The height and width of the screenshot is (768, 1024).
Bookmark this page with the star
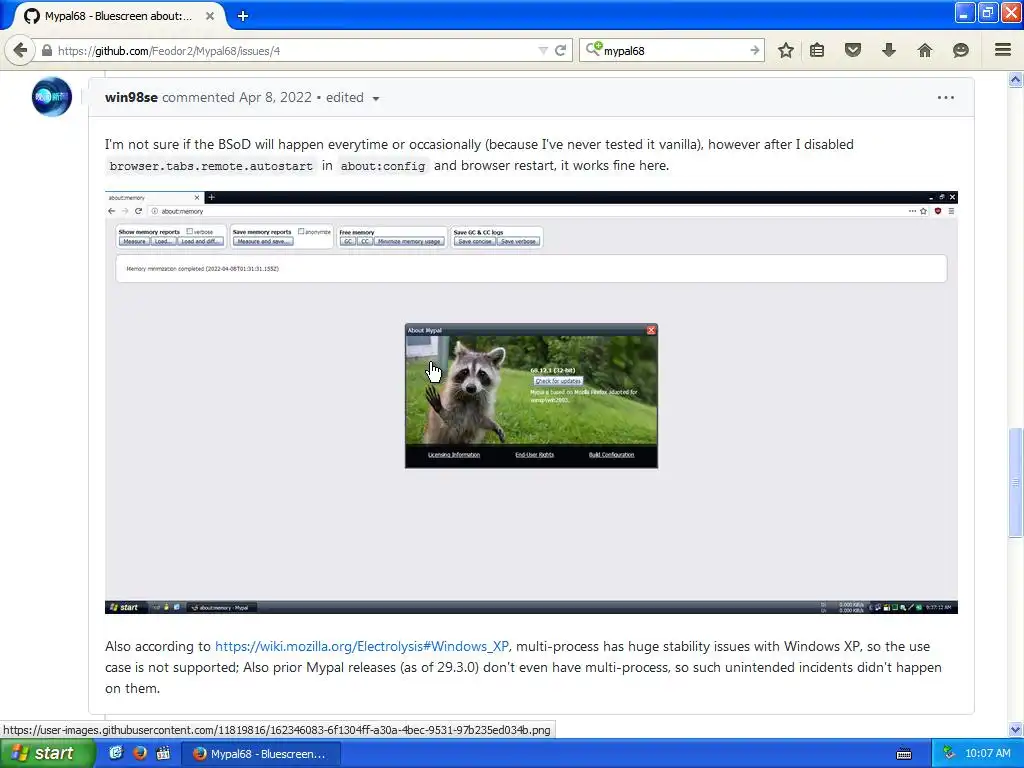[x=786, y=50]
